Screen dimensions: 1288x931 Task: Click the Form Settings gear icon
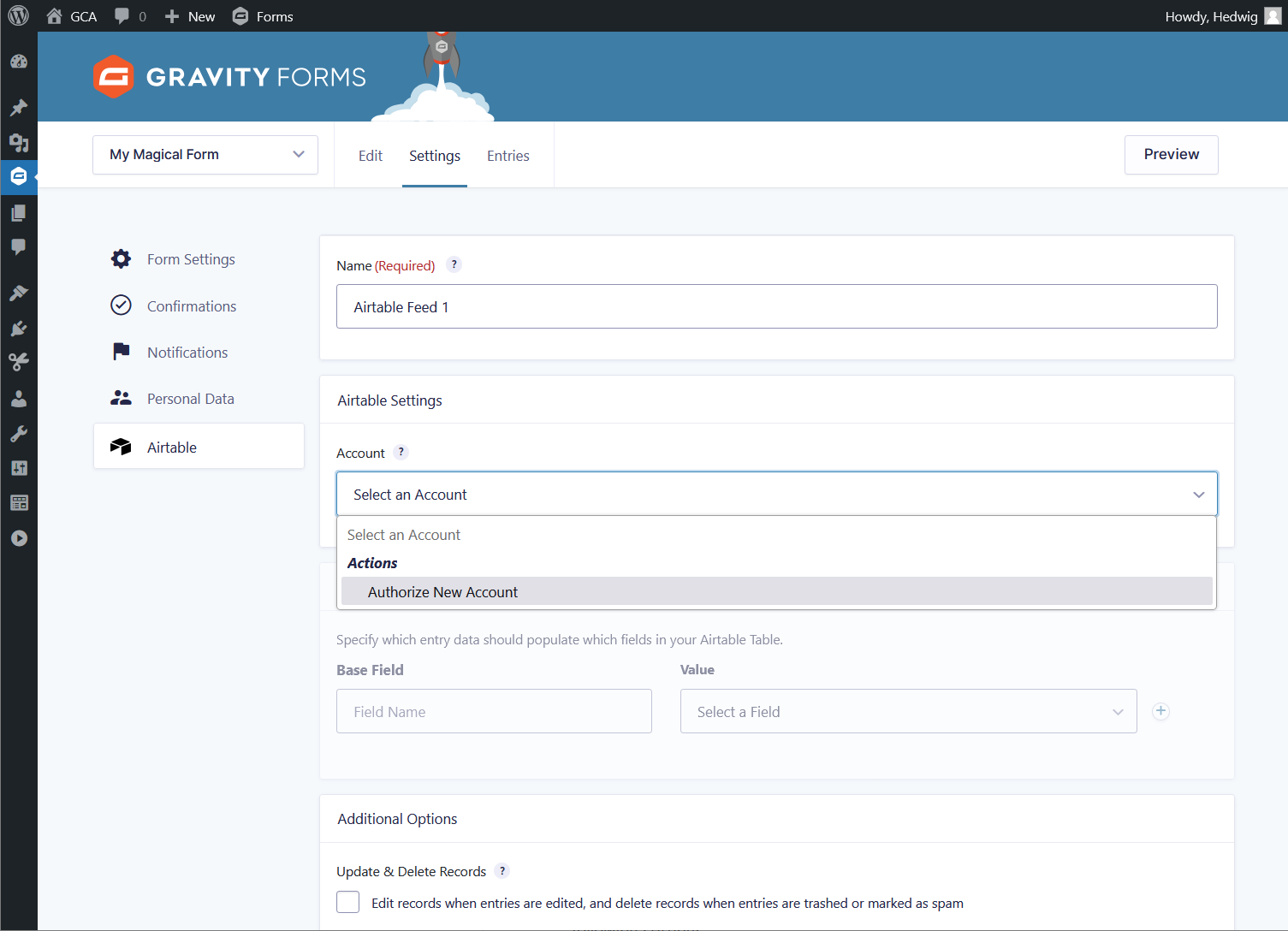point(122,259)
